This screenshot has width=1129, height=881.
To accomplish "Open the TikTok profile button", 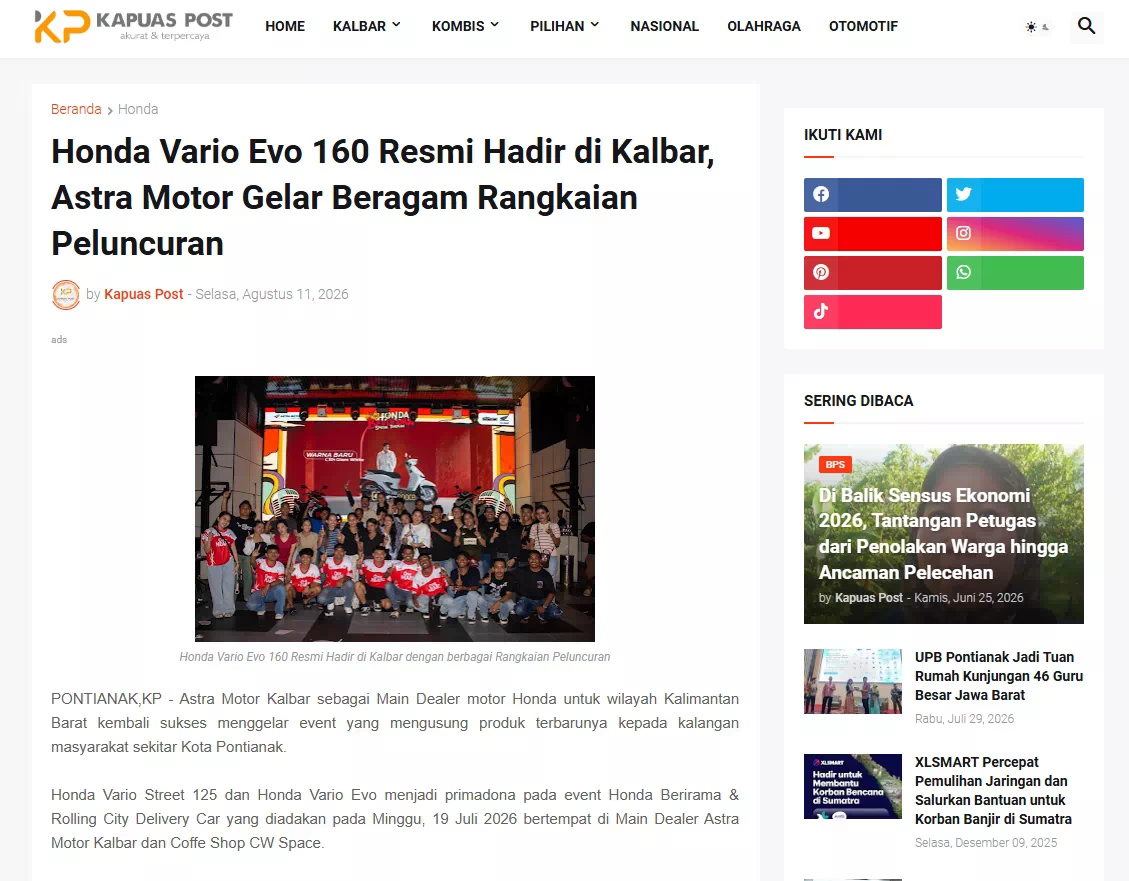I will point(873,312).
